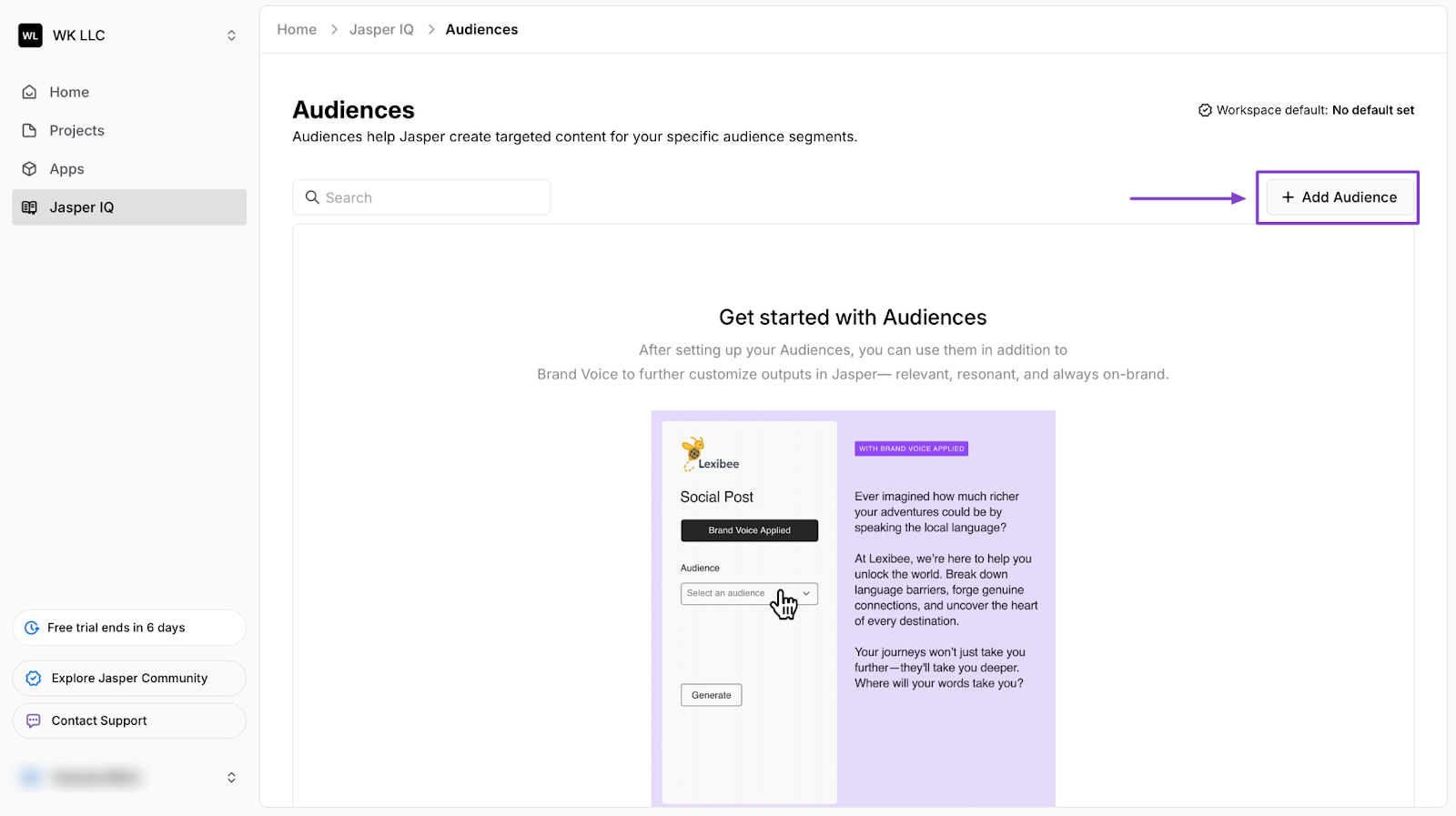Click the magnifier icon in Search

pyautogui.click(x=312, y=197)
